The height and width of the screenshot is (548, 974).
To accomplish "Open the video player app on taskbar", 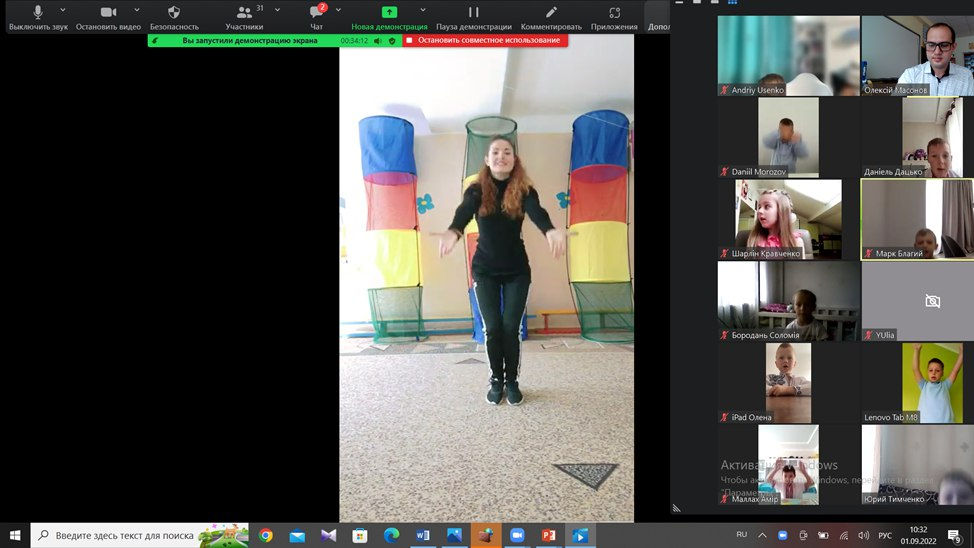I will tap(580, 535).
